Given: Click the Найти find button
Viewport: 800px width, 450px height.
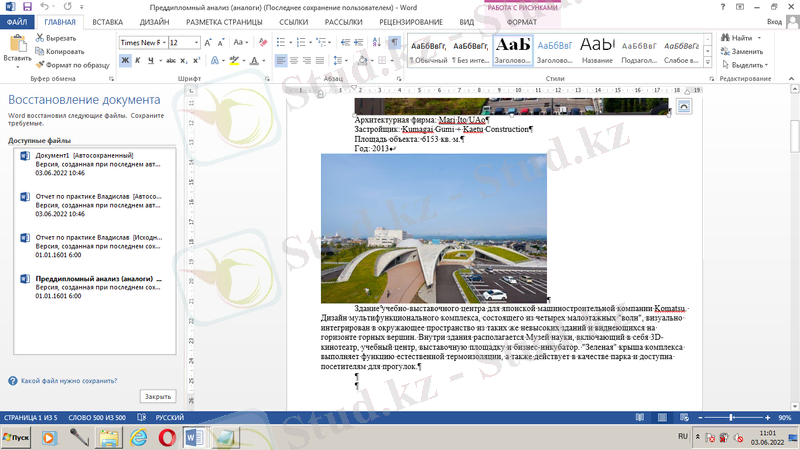Looking at the screenshot, I should point(740,38).
